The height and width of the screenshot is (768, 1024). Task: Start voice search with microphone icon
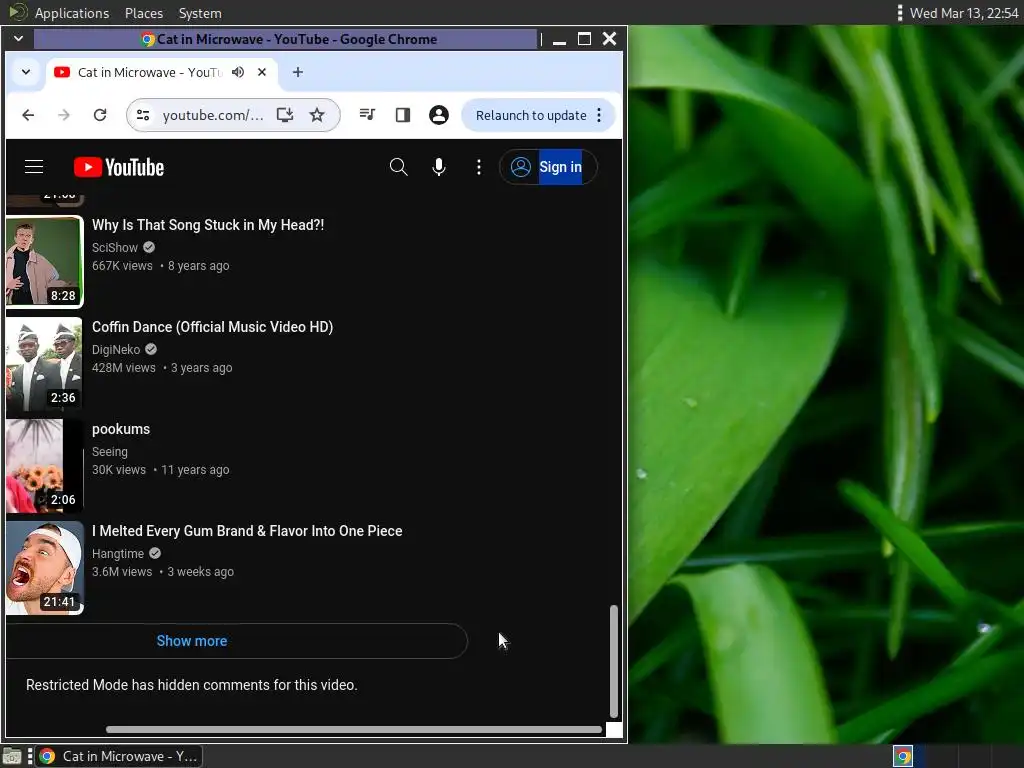pyautogui.click(x=439, y=167)
